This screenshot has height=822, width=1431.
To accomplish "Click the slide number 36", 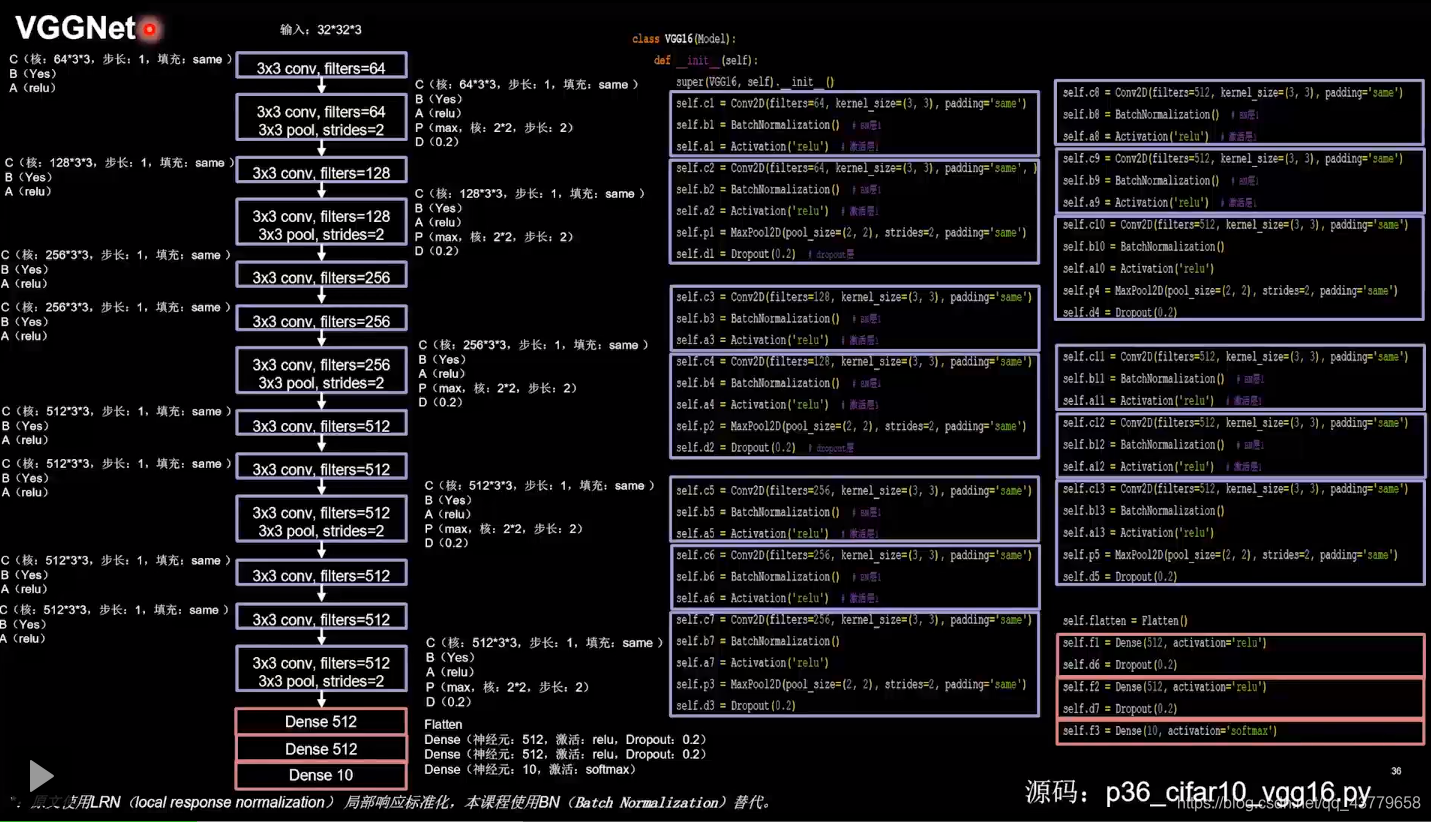I will pos(1397,771).
